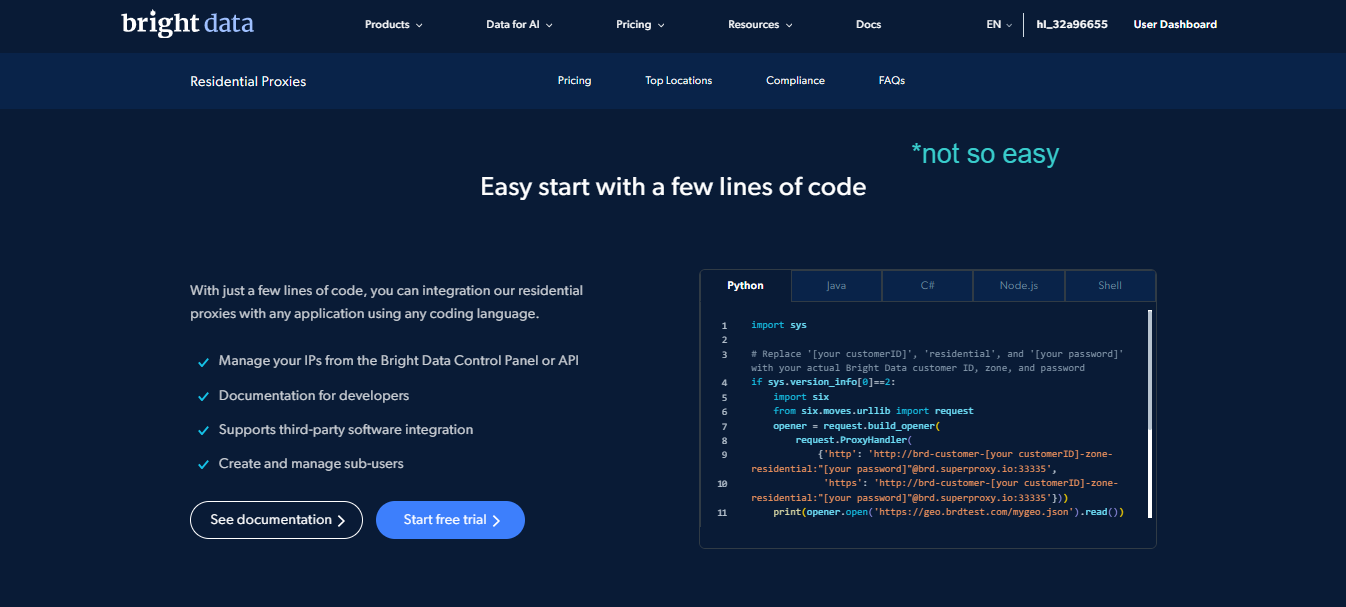This screenshot has height=607, width=1346.
Task: Open the Pricing dropdown in top navigation
Action: 640,25
